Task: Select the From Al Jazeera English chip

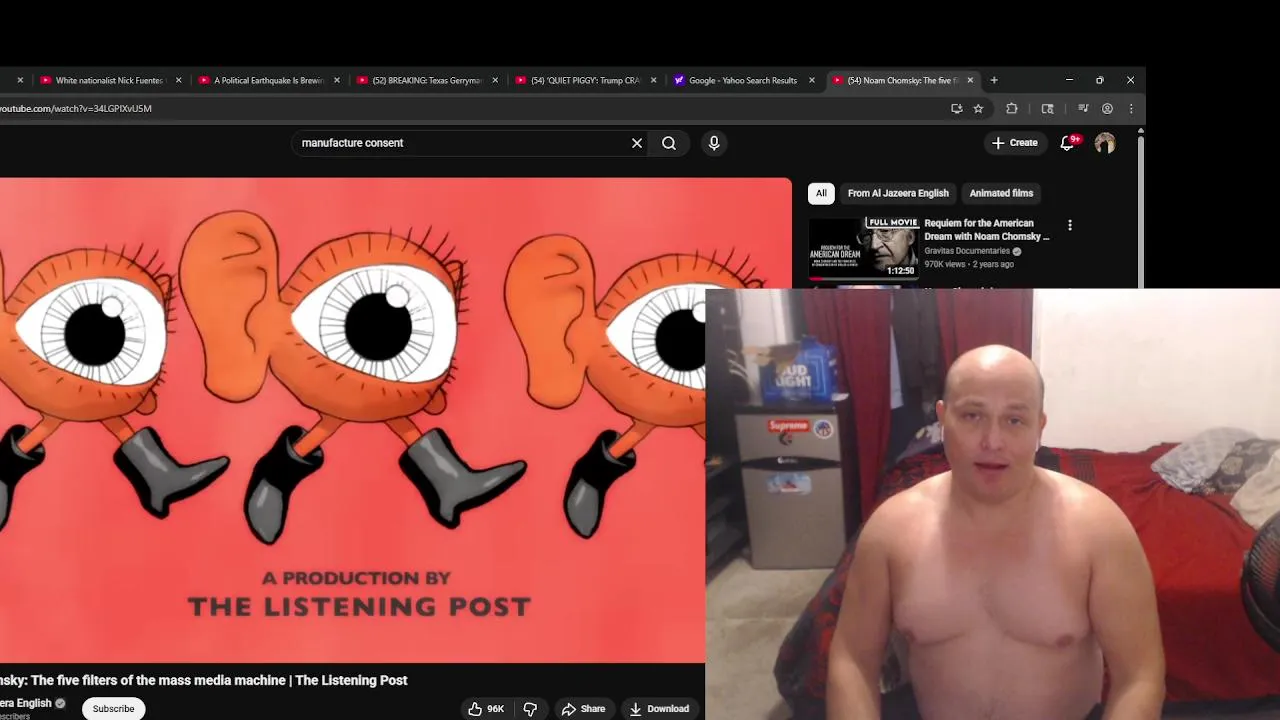Action: click(898, 193)
